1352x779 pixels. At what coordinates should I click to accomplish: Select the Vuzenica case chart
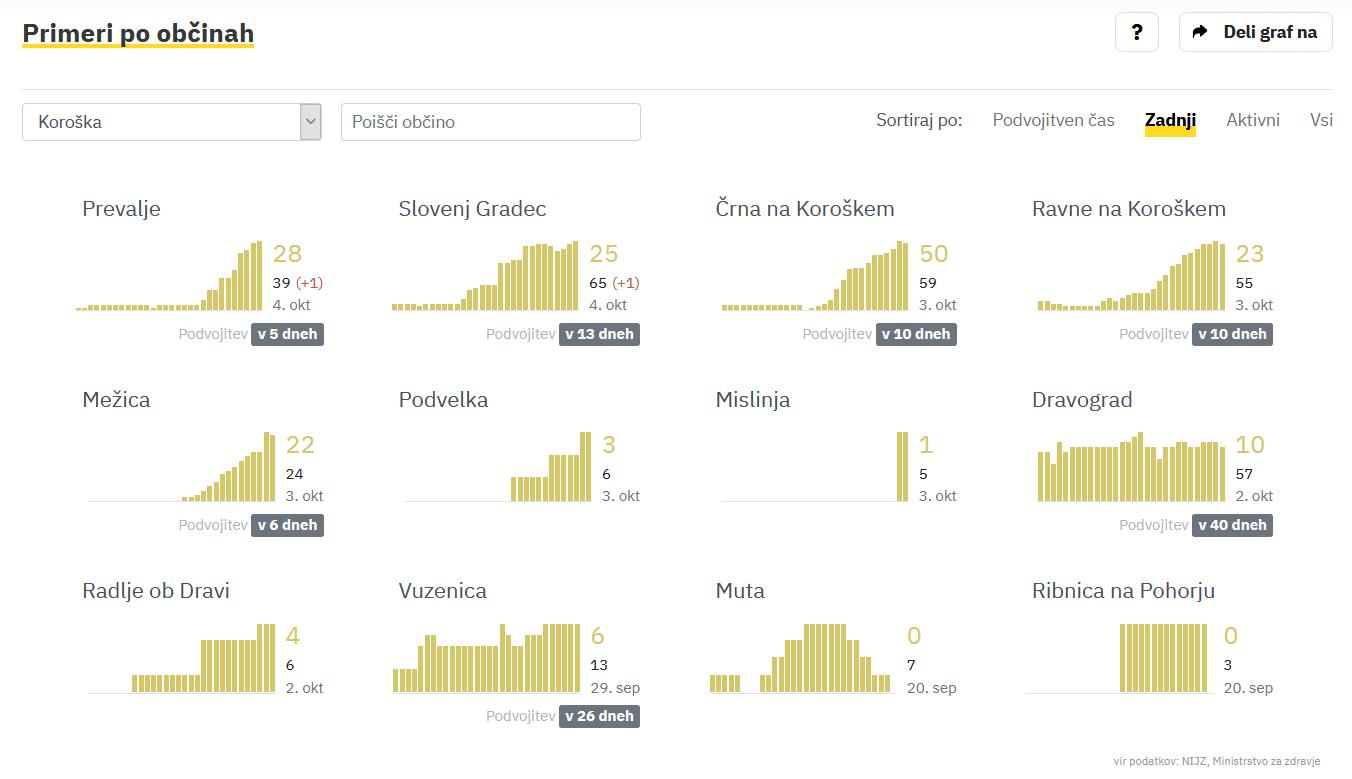click(x=486, y=659)
